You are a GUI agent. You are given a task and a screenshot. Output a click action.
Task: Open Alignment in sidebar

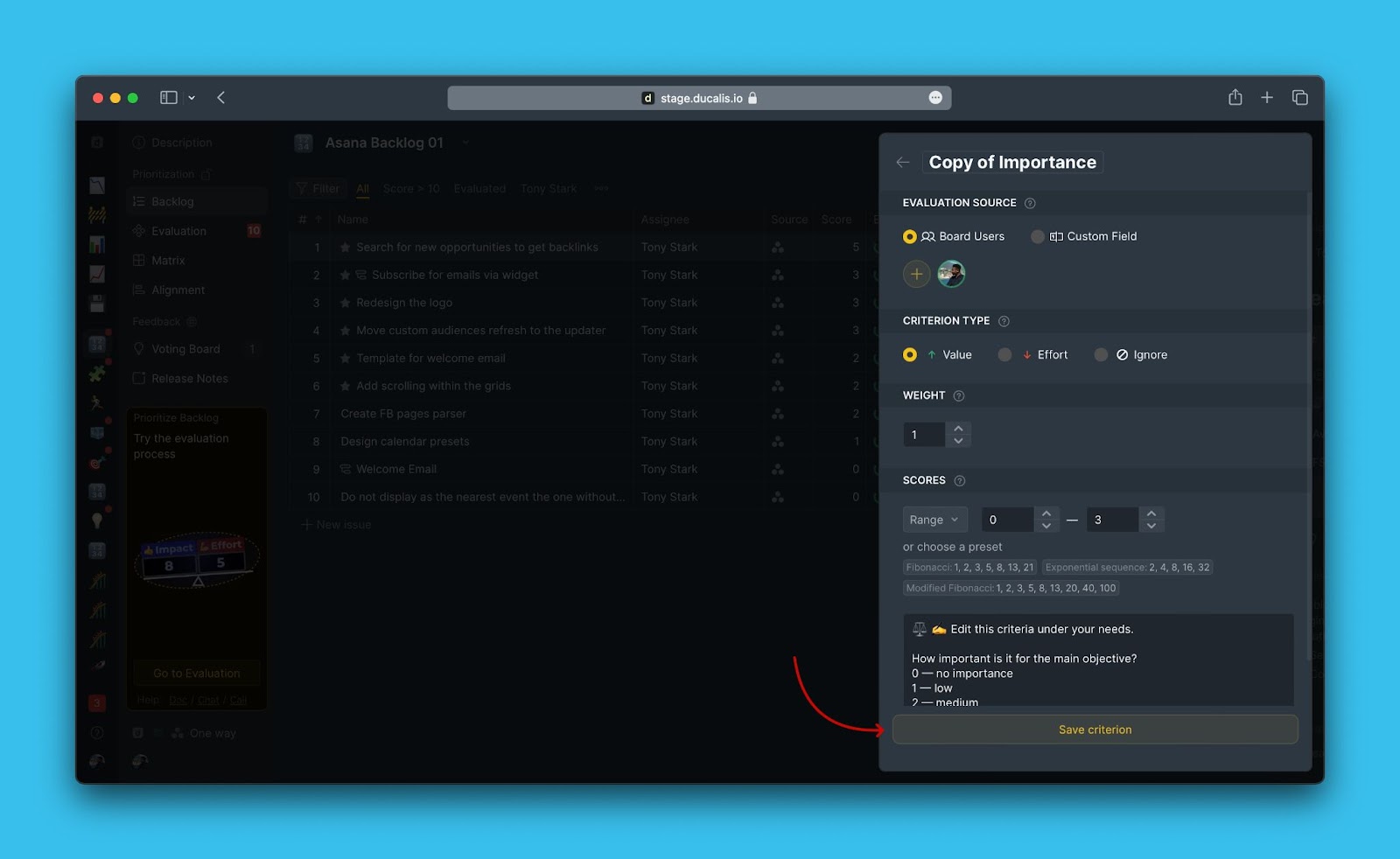point(197,290)
